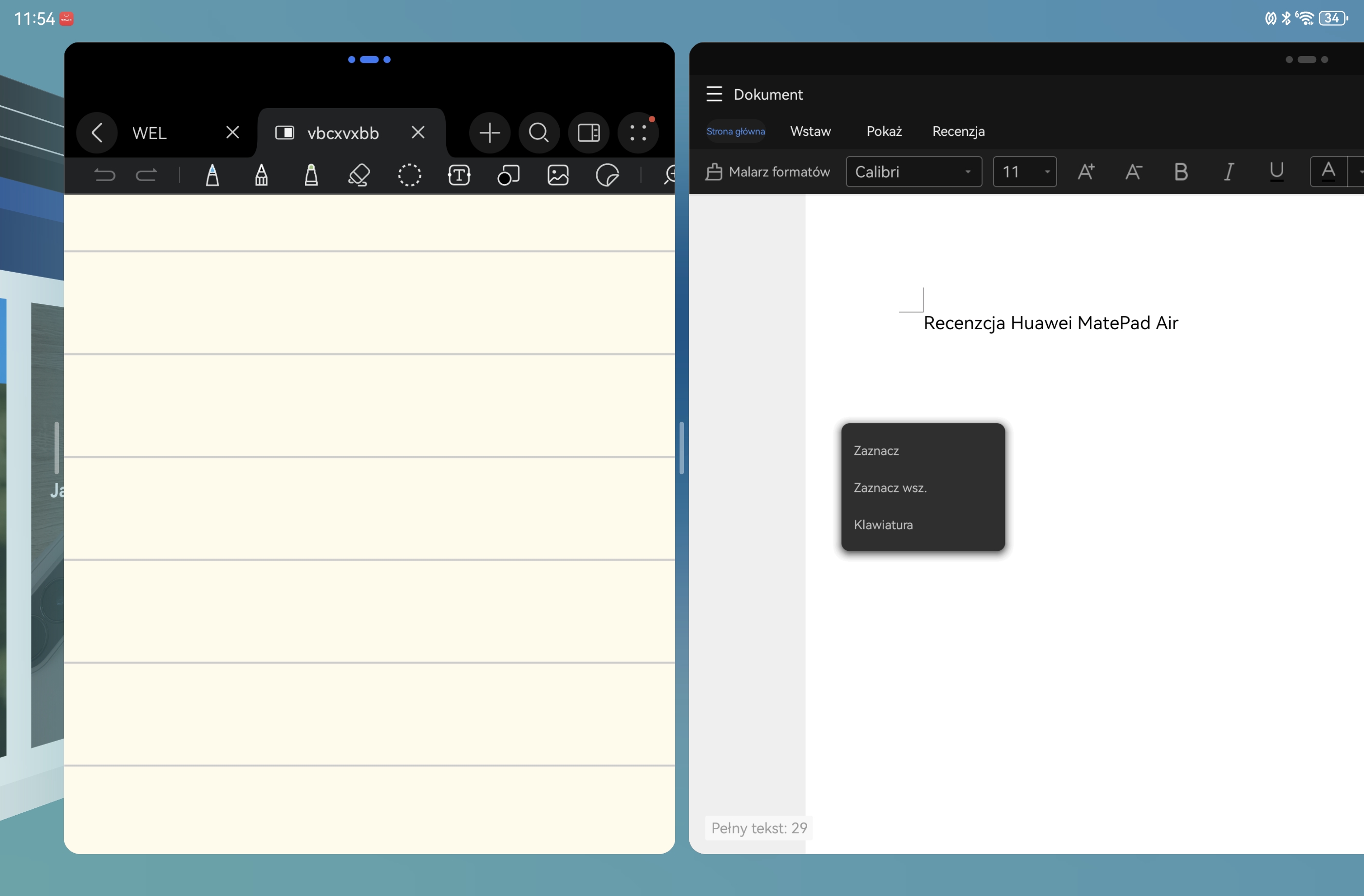Image resolution: width=1364 pixels, height=896 pixels.
Task: Toggle underline formatting
Action: (1276, 172)
